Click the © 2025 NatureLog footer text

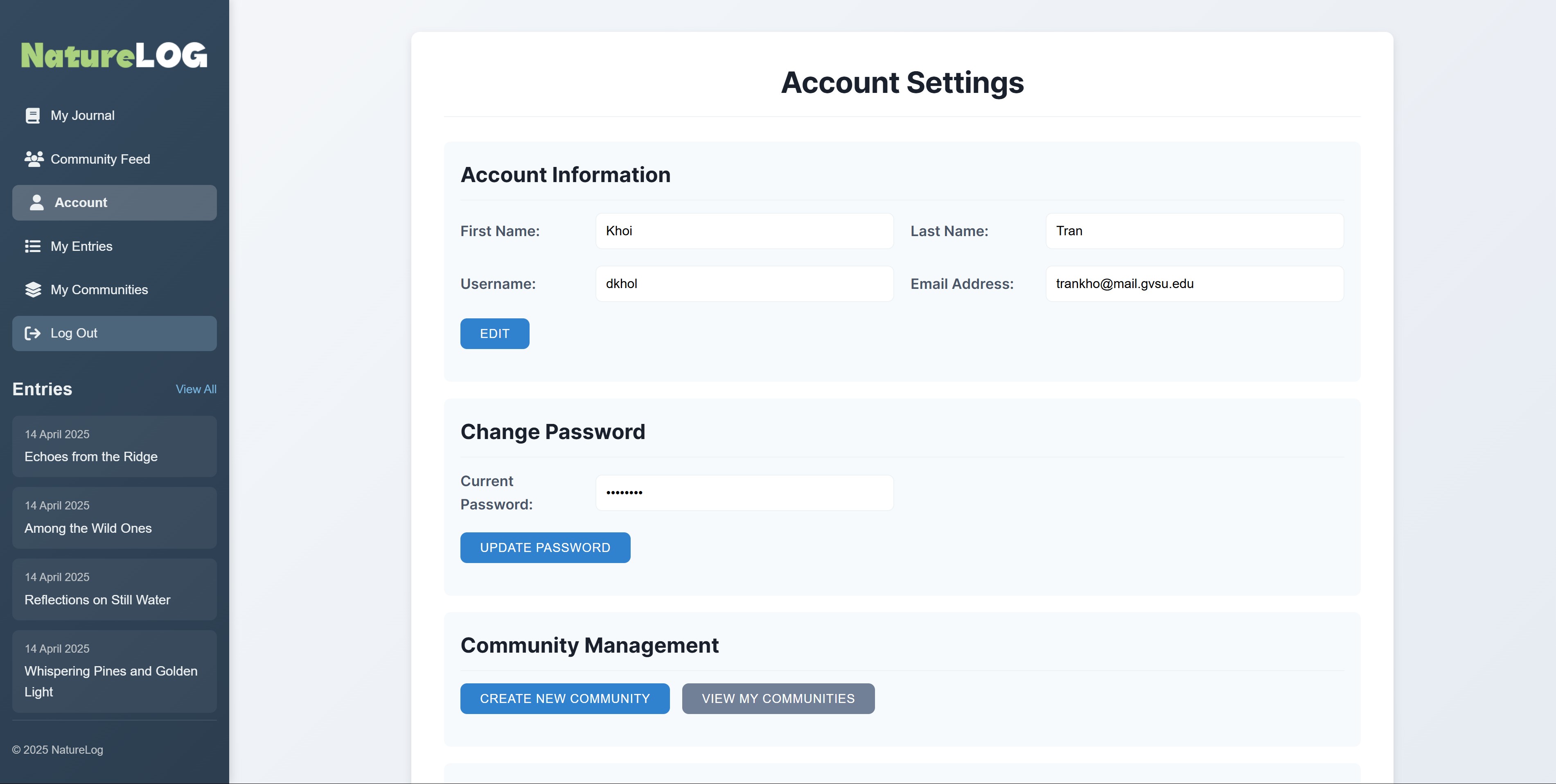pos(57,750)
